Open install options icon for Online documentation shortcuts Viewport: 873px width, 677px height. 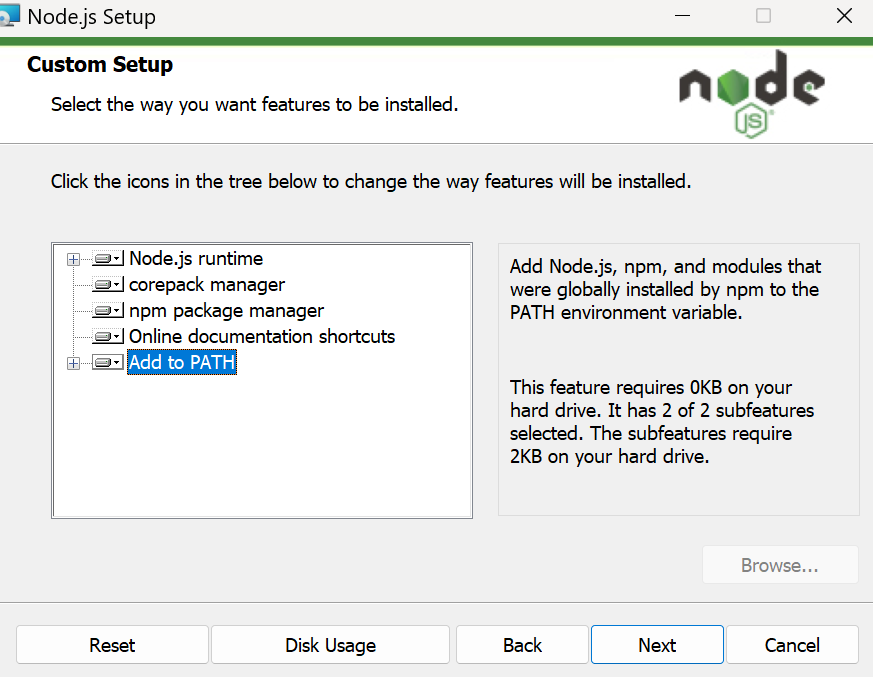pyautogui.click(x=108, y=337)
